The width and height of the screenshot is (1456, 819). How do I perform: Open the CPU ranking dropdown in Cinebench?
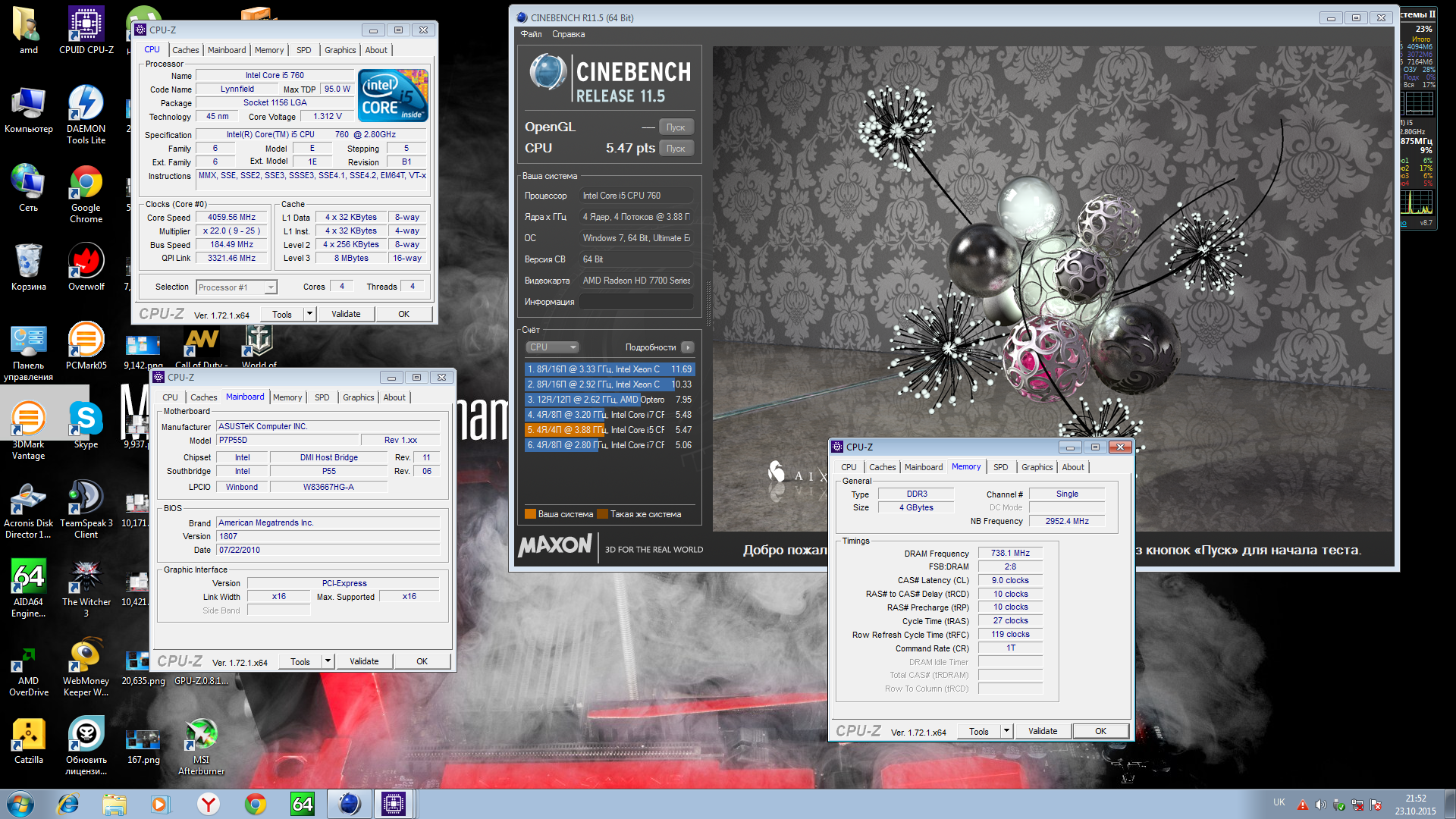point(552,347)
